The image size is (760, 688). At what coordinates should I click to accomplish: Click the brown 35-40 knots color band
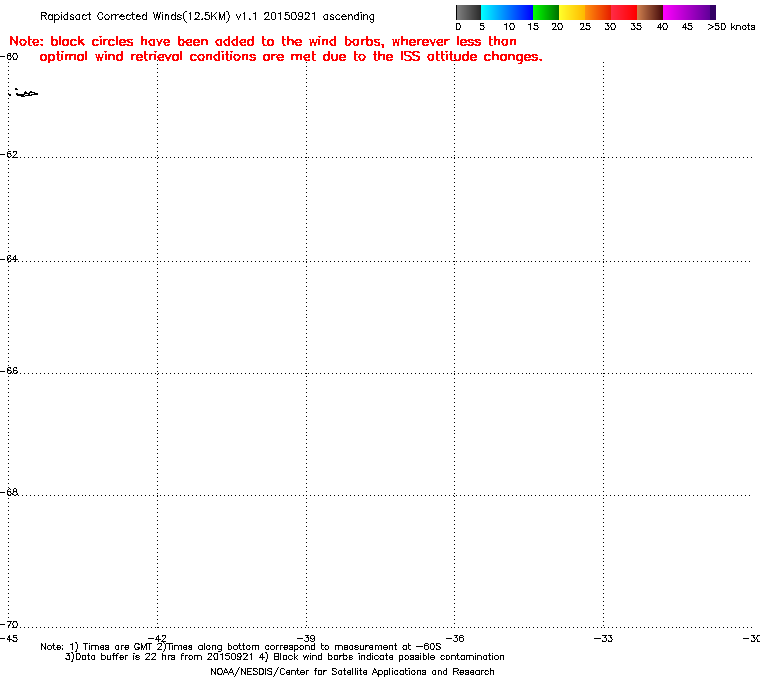tap(650, 12)
